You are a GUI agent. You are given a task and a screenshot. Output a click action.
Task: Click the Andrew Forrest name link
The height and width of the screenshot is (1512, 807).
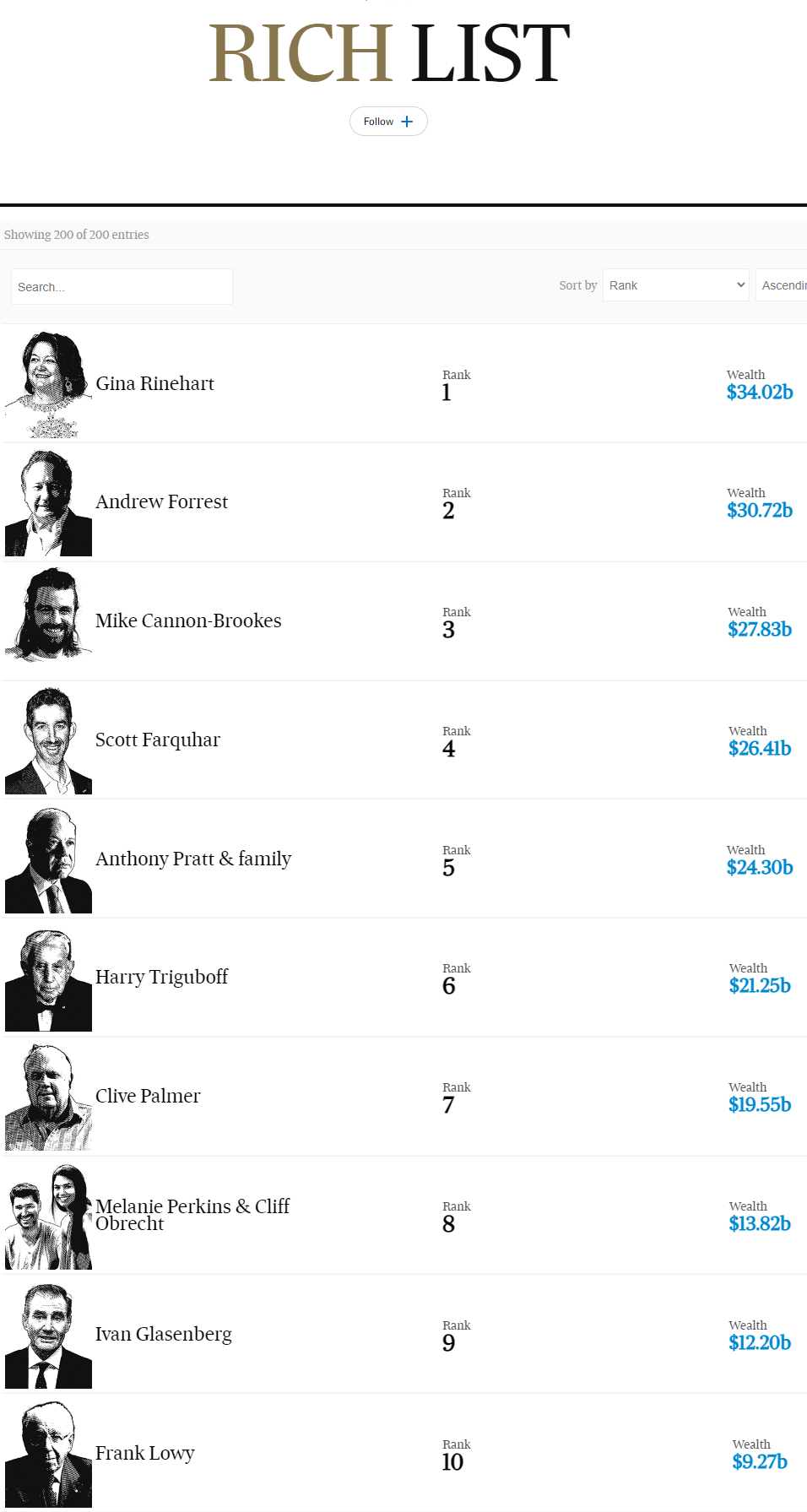(162, 502)
